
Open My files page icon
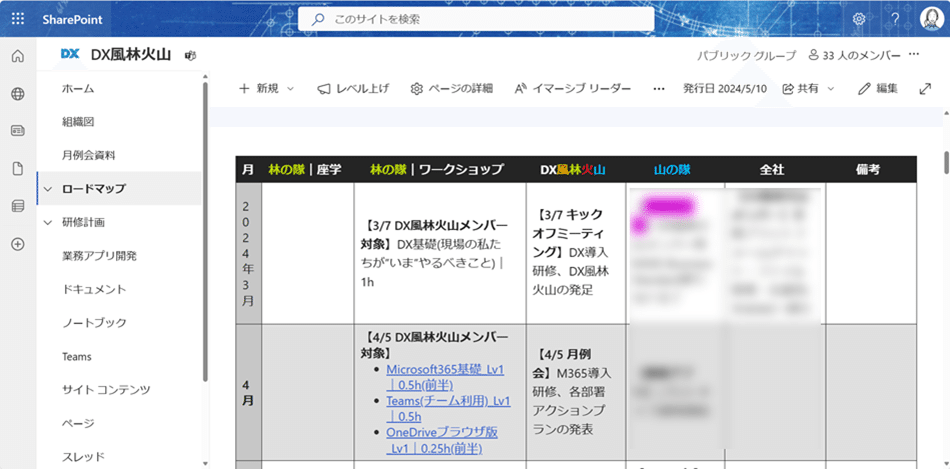coord(18,168)
